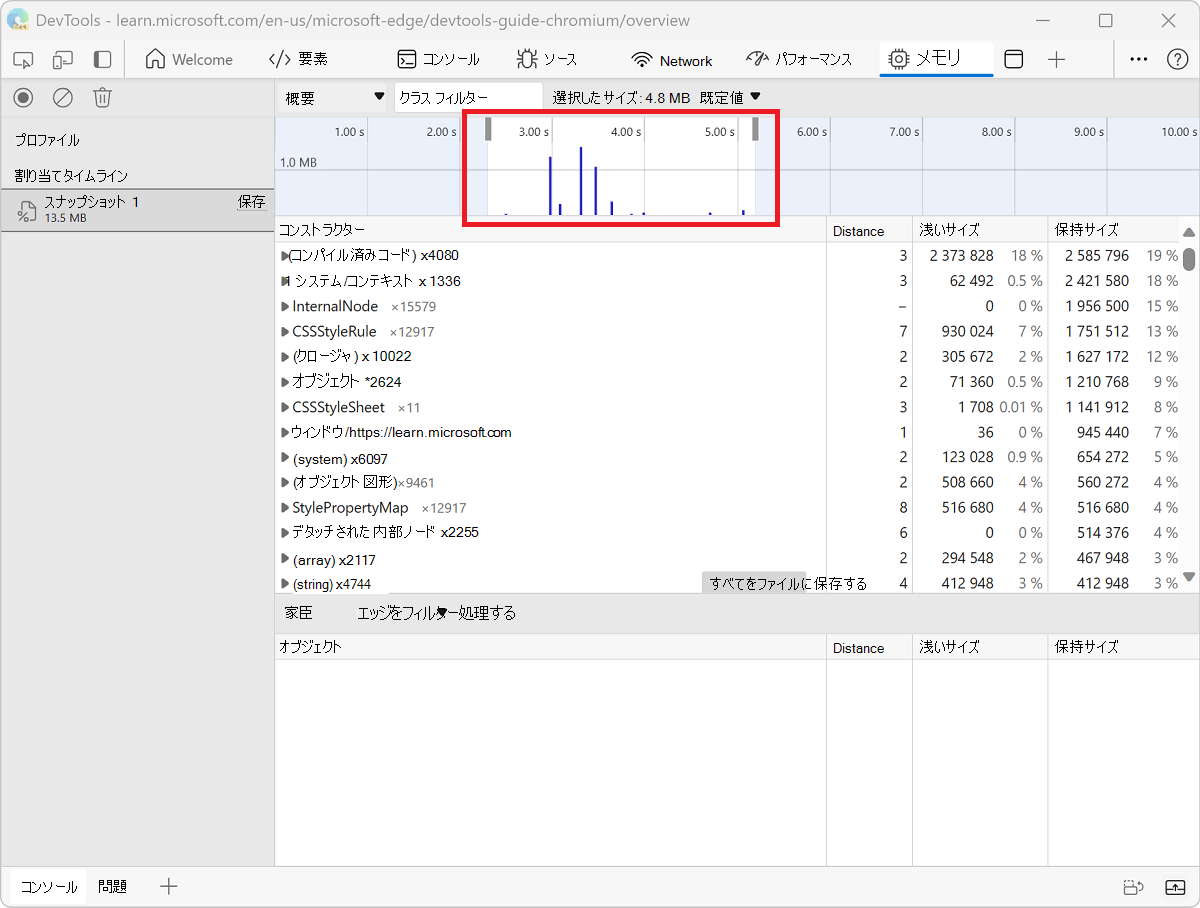Add more tools with plus icon
The width and height of the screenshot is (1200, 908).
click(x=1056, y=60)
